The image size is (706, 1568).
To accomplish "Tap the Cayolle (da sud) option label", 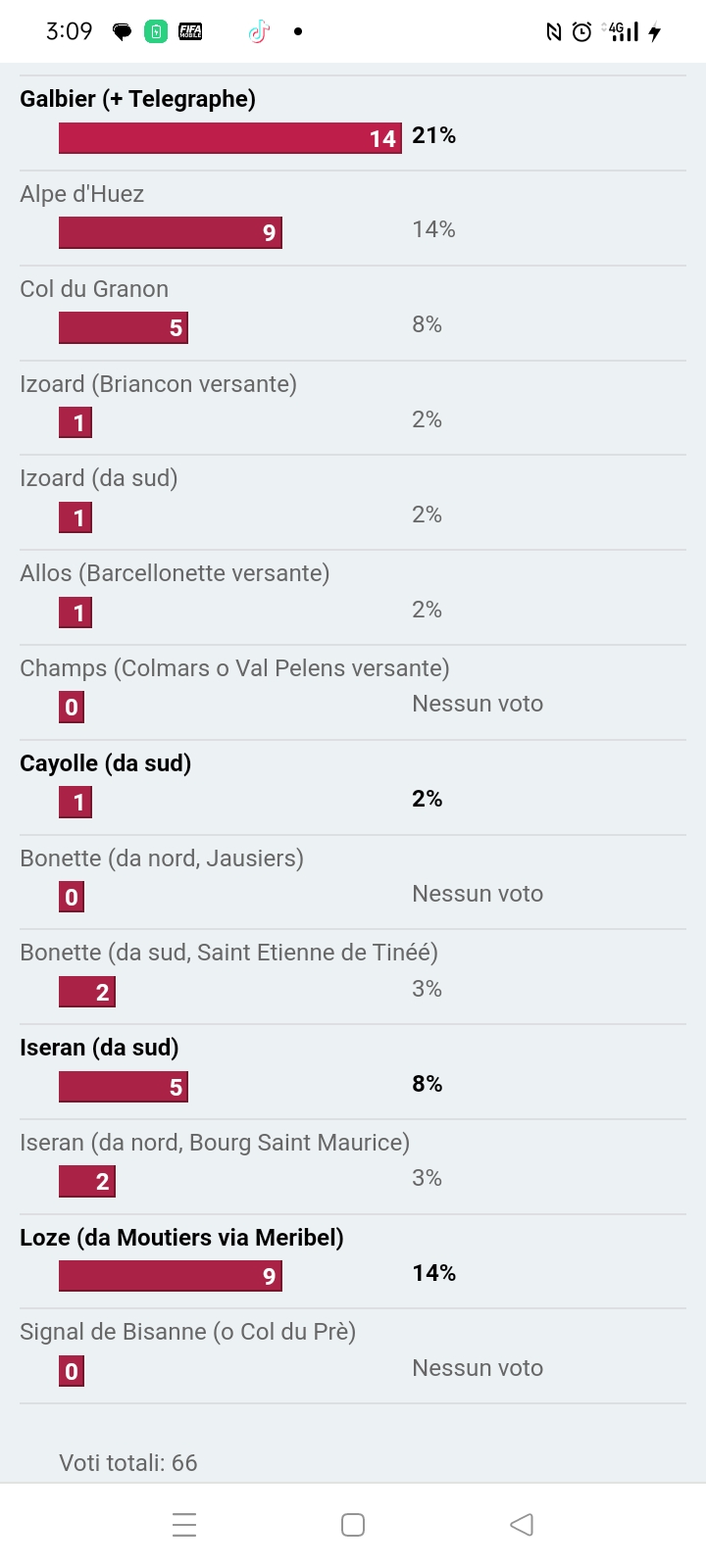I will coord(105,763).
